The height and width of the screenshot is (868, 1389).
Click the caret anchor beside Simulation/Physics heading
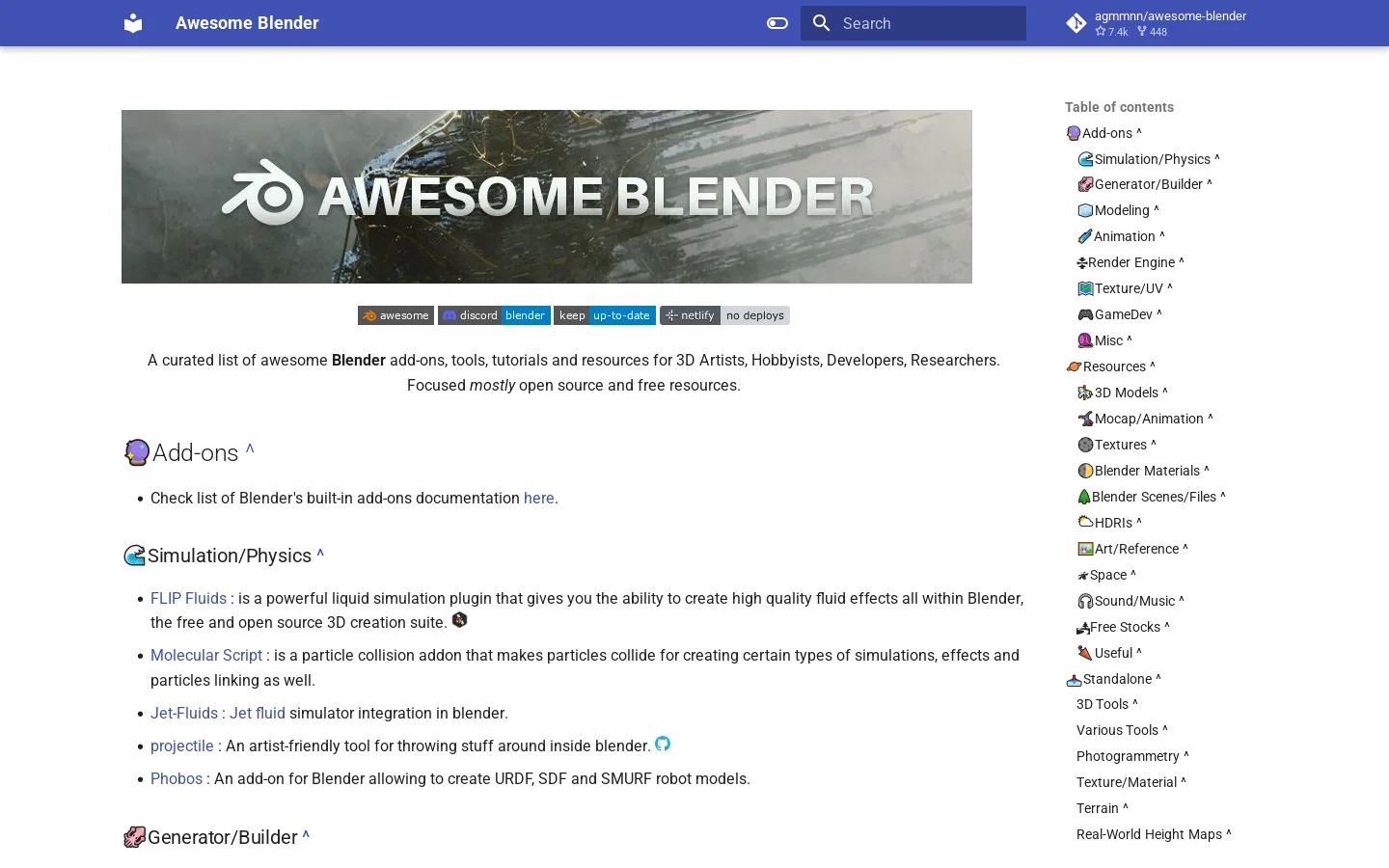(320, 554)
